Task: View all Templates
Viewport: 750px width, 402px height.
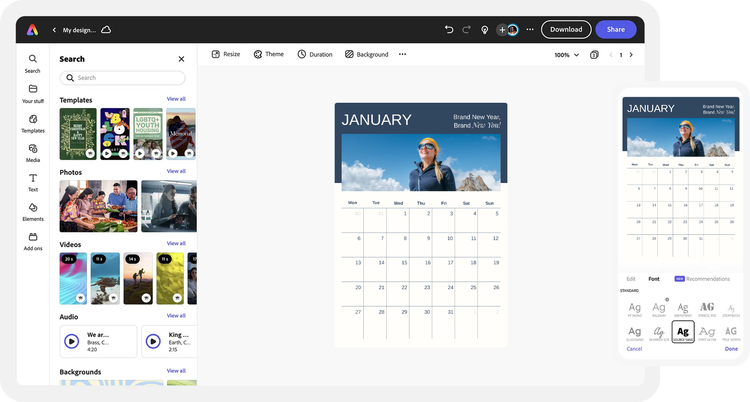Action: pyautogui.click(x=176, y=99)
